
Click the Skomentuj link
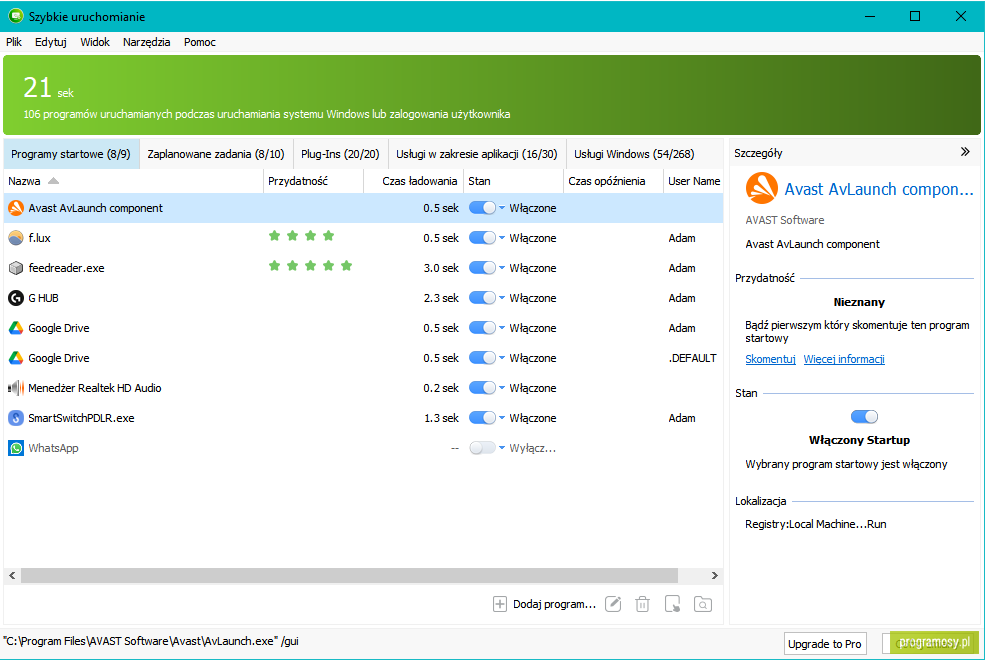tap(770, 359)
